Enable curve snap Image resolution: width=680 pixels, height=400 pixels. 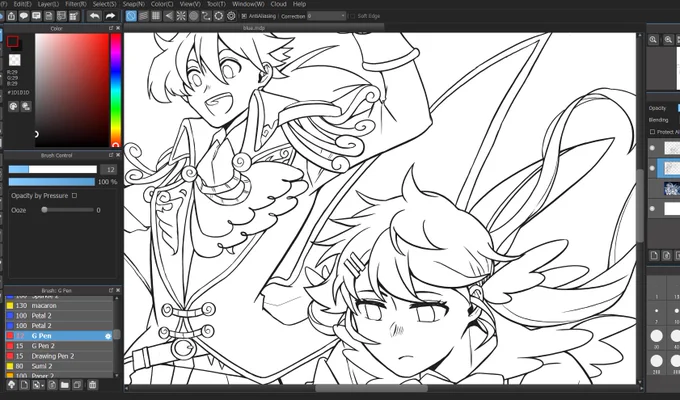pos(206,16)
